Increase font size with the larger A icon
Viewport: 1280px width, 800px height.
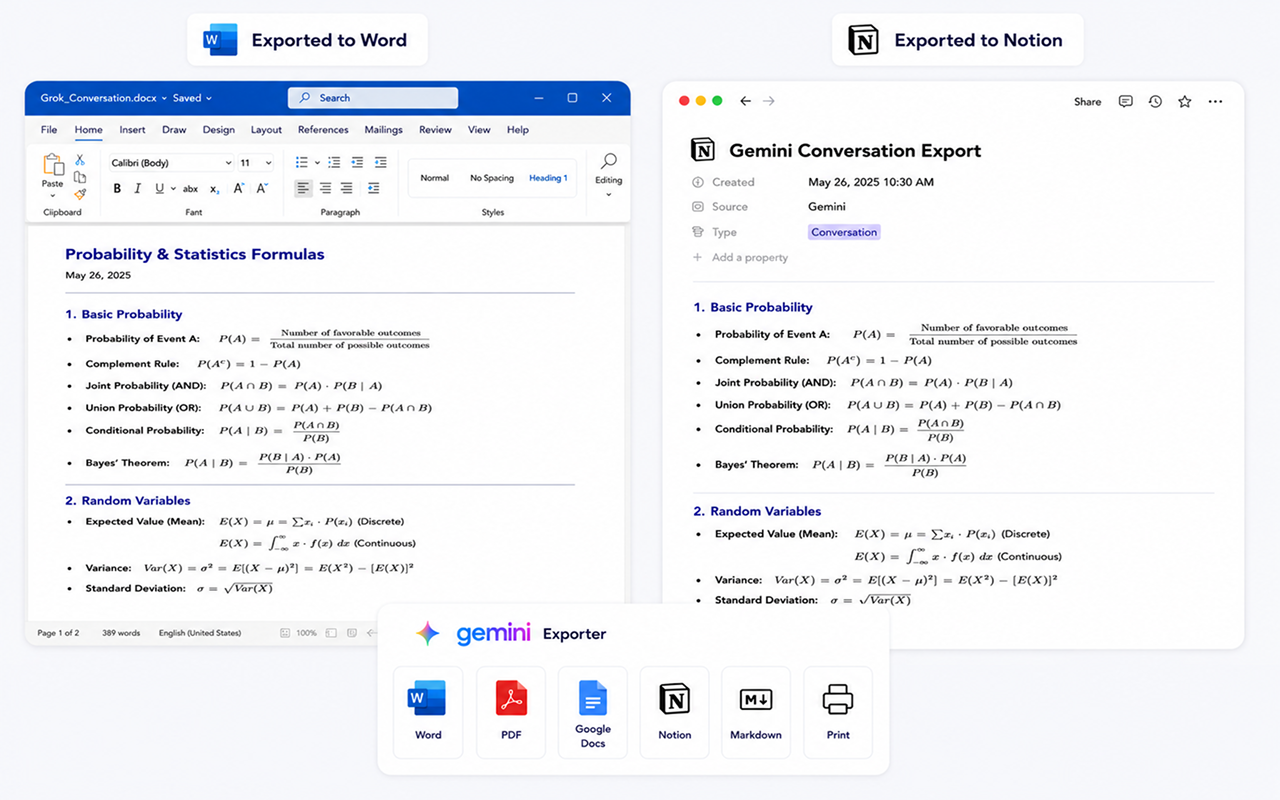point(239,188)
